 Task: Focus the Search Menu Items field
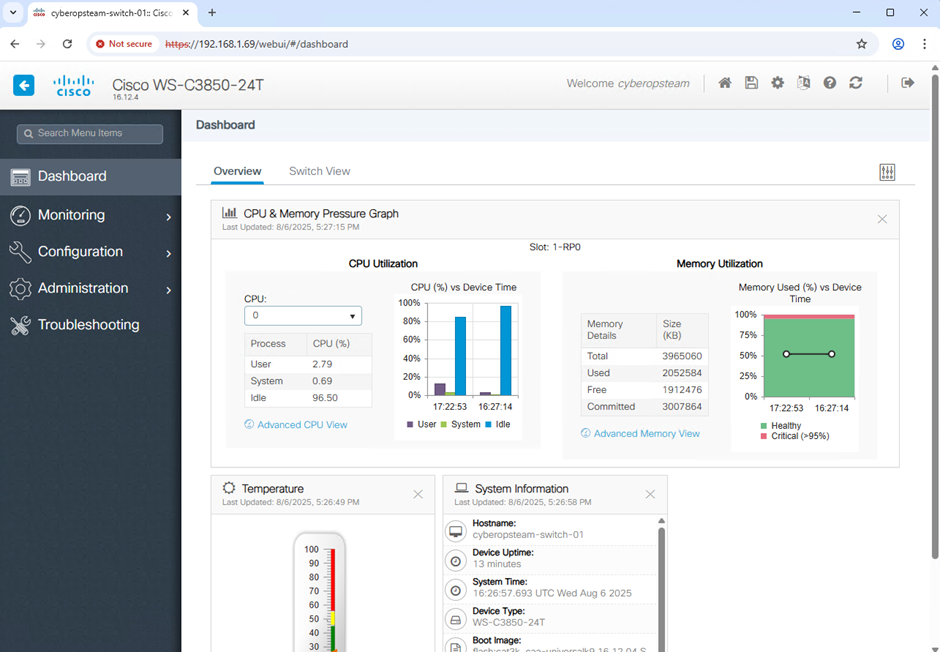pyautogui.click(x=90, y=134)
